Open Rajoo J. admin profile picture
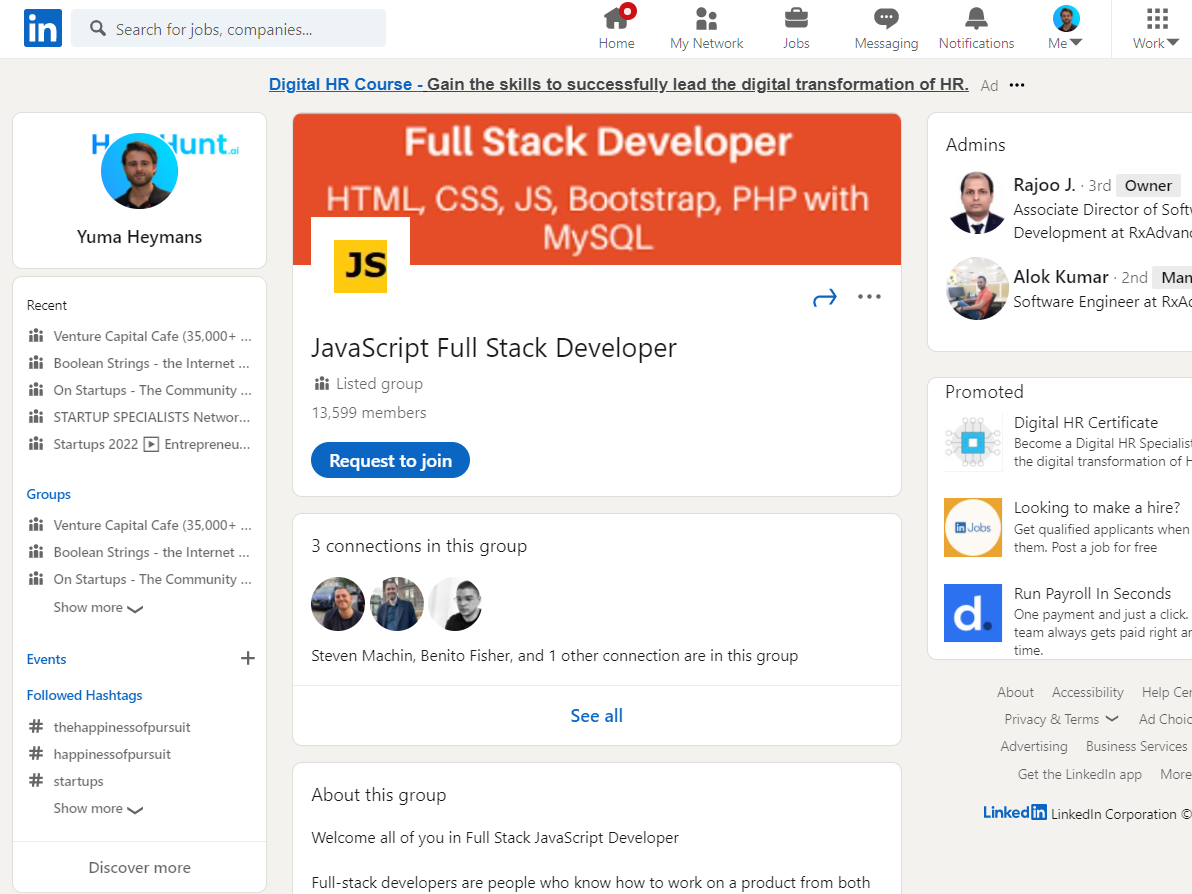Screen dimensions: 1192x894 pyautogui.click(x=976, y=203)
